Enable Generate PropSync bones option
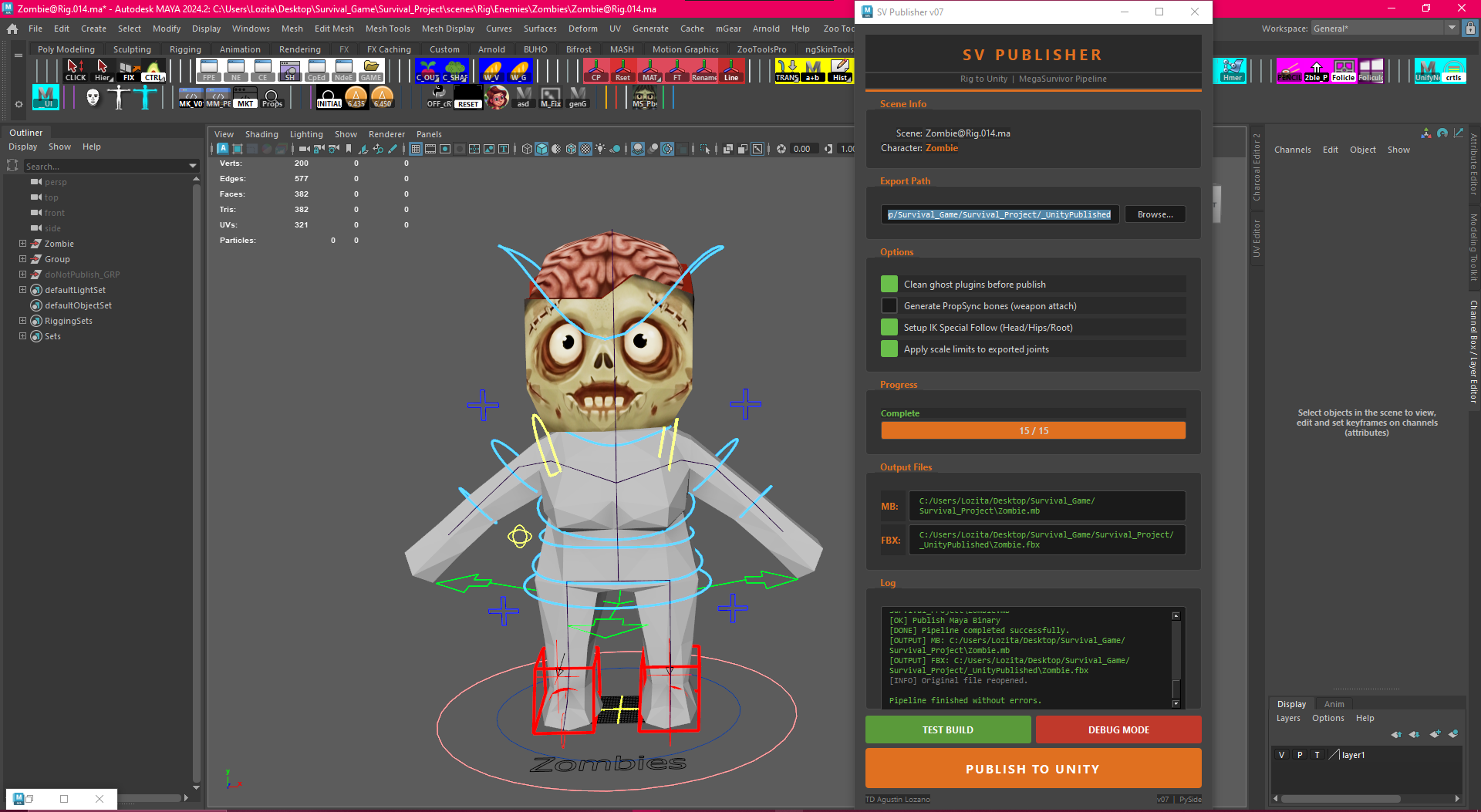This screenshot has width=1481, height=812. 889,306
